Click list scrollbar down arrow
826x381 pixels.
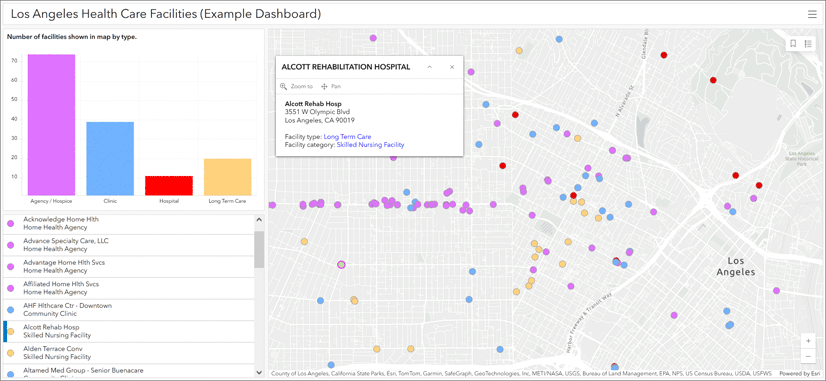[259, 372]
